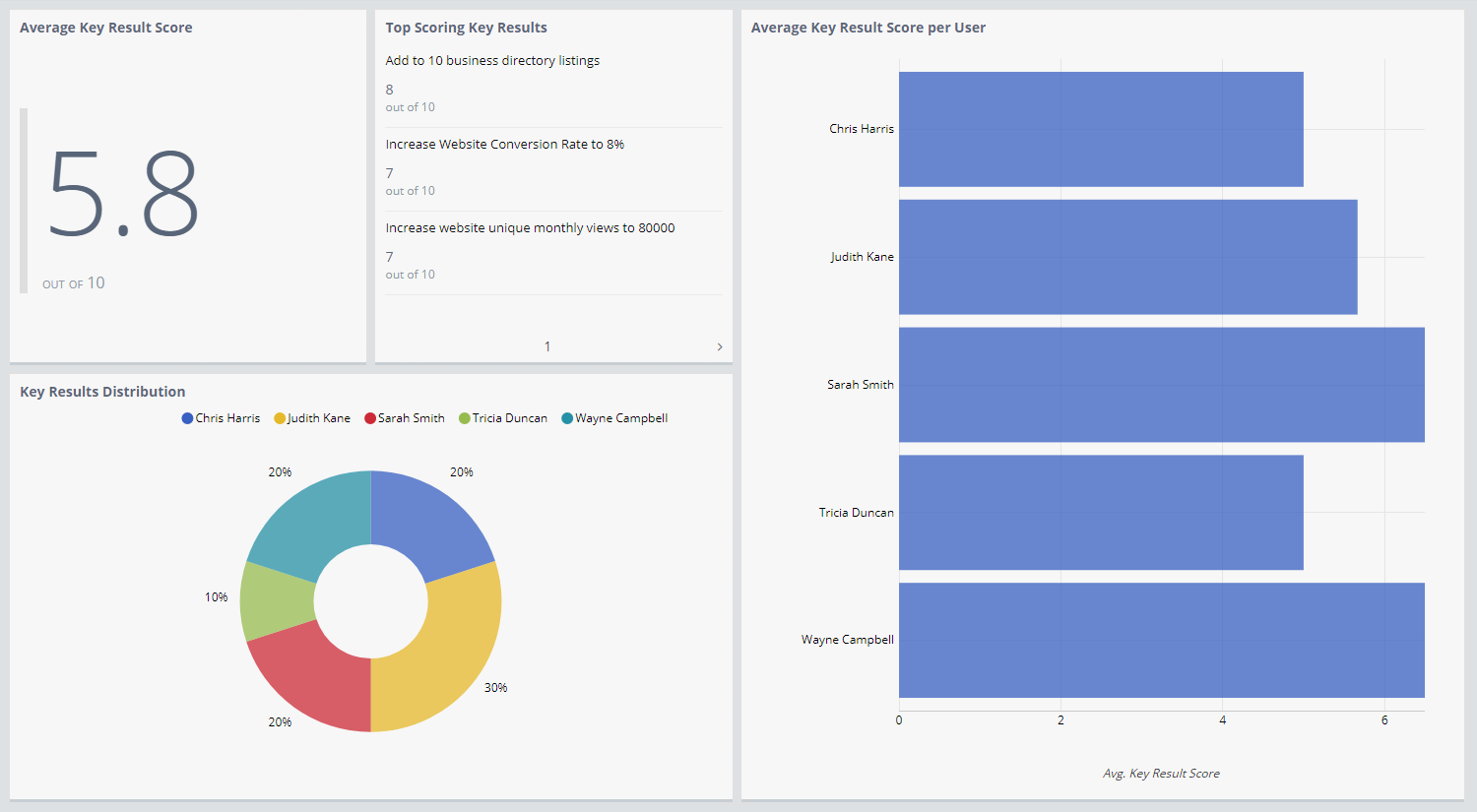Open 'Increase website unique monthly views' result
1477x812 pixels.
coord(530,228)
